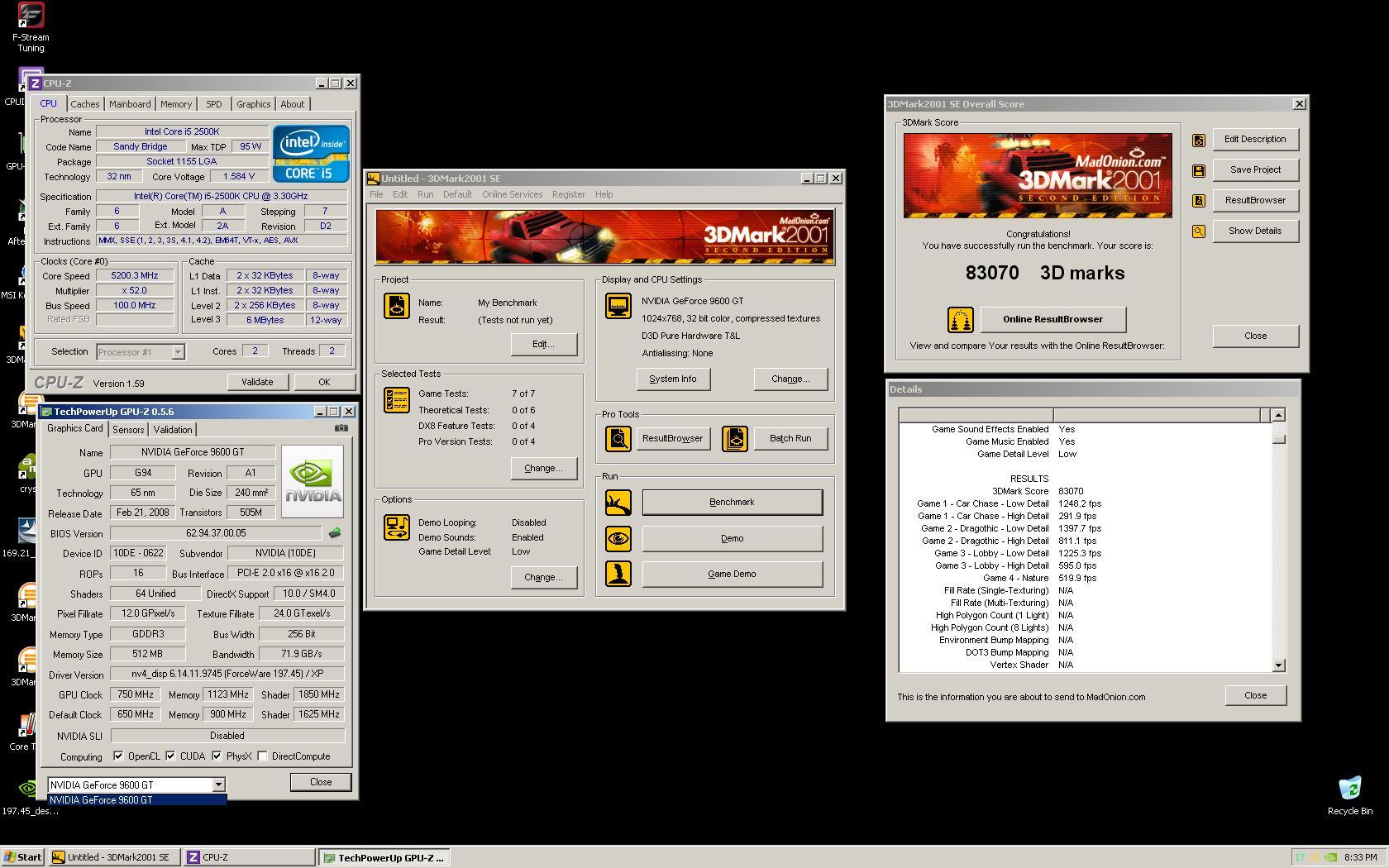Click the NVIDIA logo in GPU-Z
1389x868 pixels.
coord(313,482)
